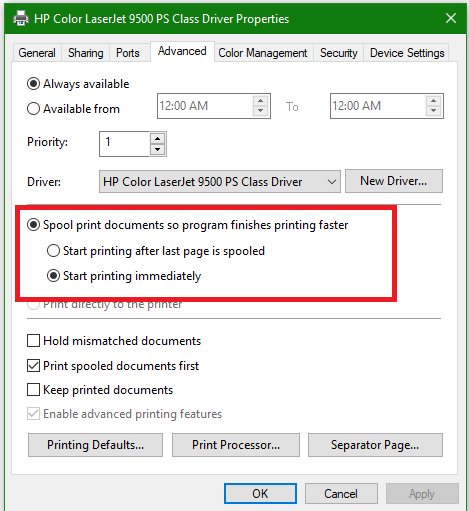This screenshot has width=469, height=511.
Task: Check Hold mismatched documents
Action: pos(33,341)
